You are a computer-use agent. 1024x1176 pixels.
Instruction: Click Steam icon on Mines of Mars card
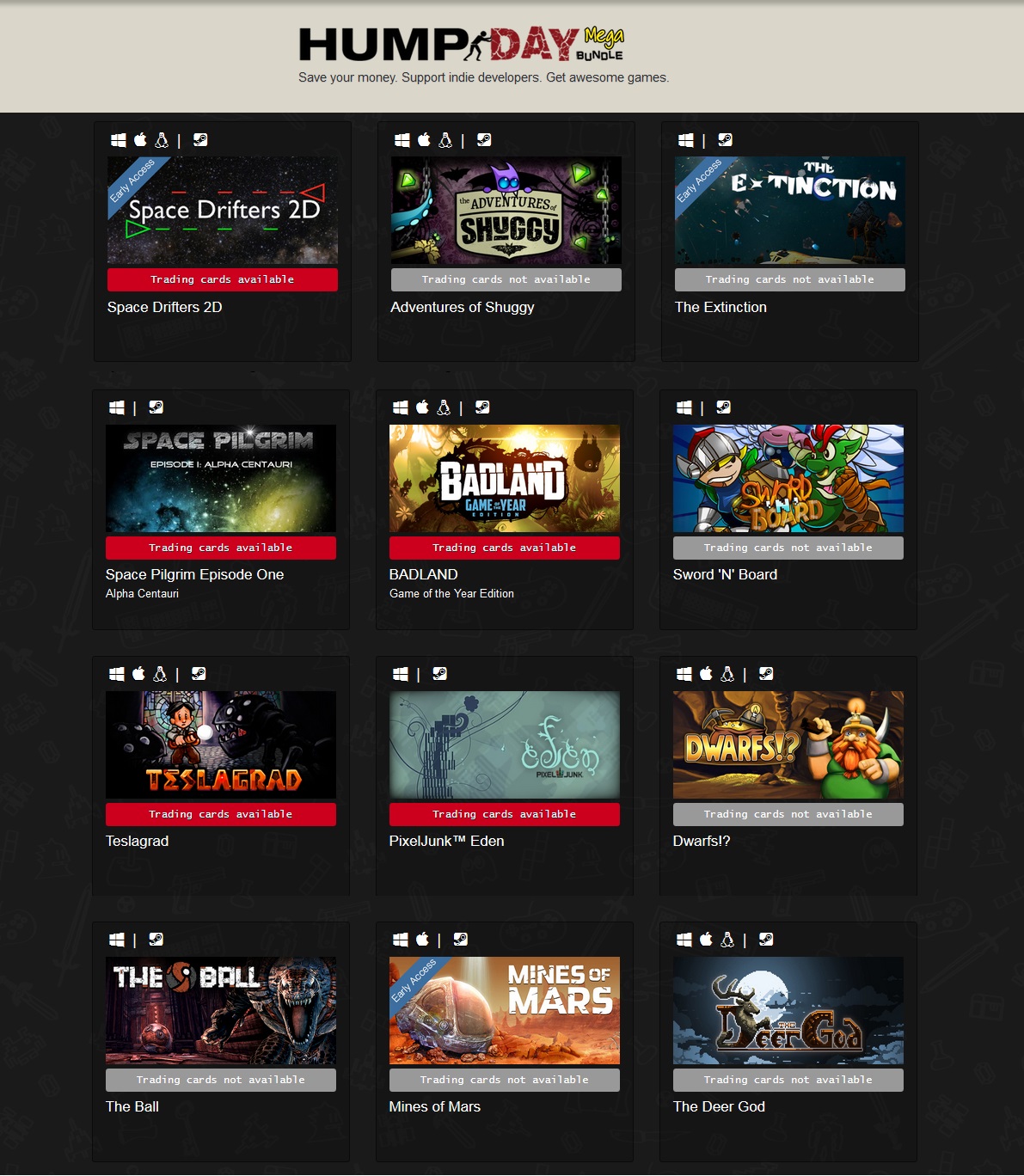pos(461,940)
